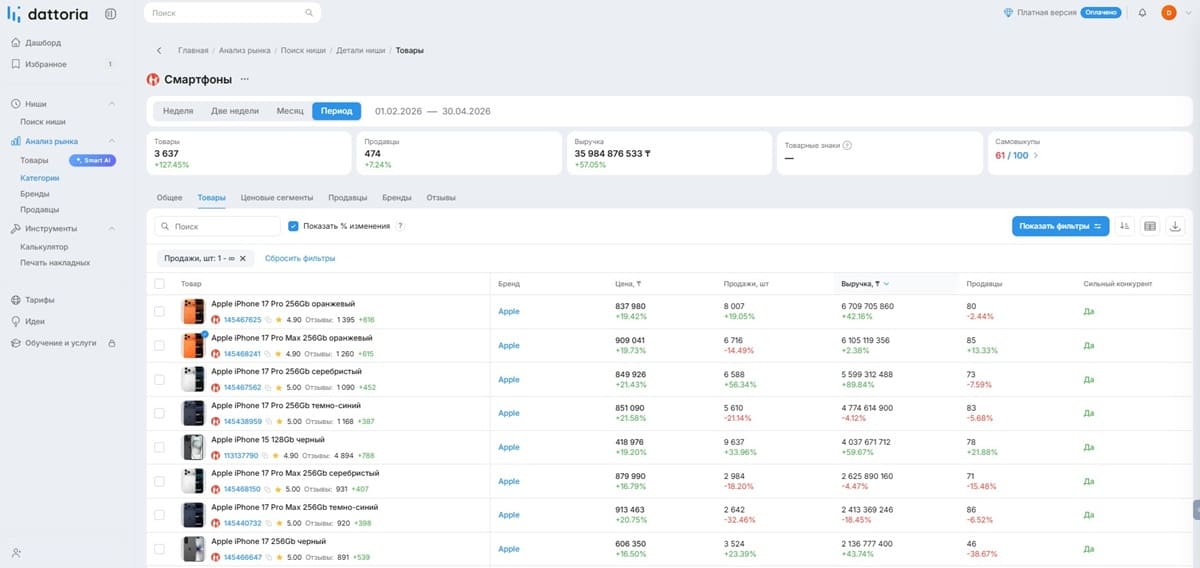Viewport: 1200px width, 568px height.
Task: Open the Продавцы tab
Action: coord(347,198)
